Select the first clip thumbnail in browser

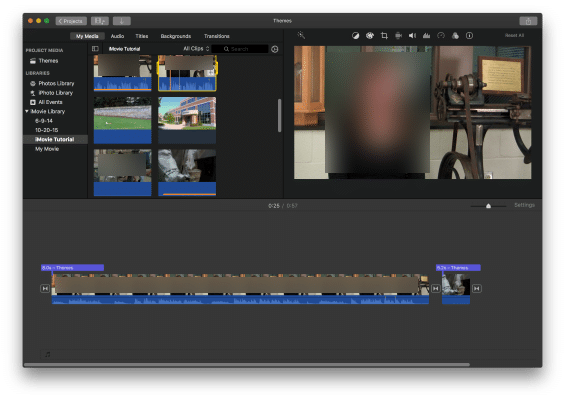[x=123, y=73]
